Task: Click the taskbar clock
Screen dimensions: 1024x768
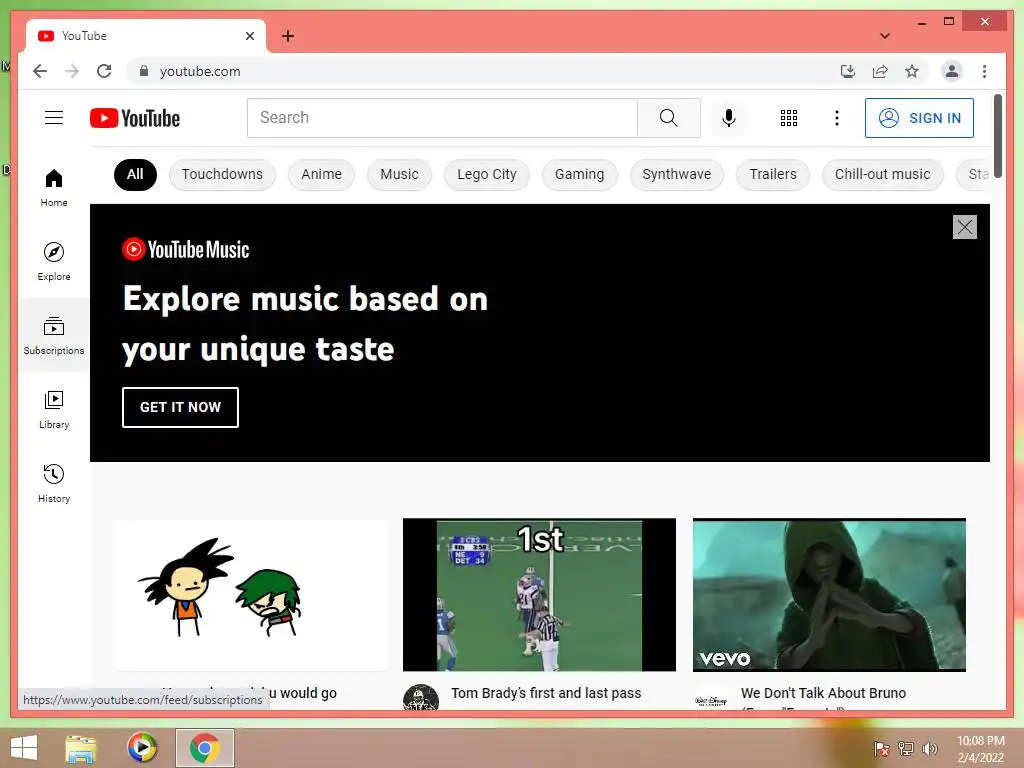Action: pos(980,749)
